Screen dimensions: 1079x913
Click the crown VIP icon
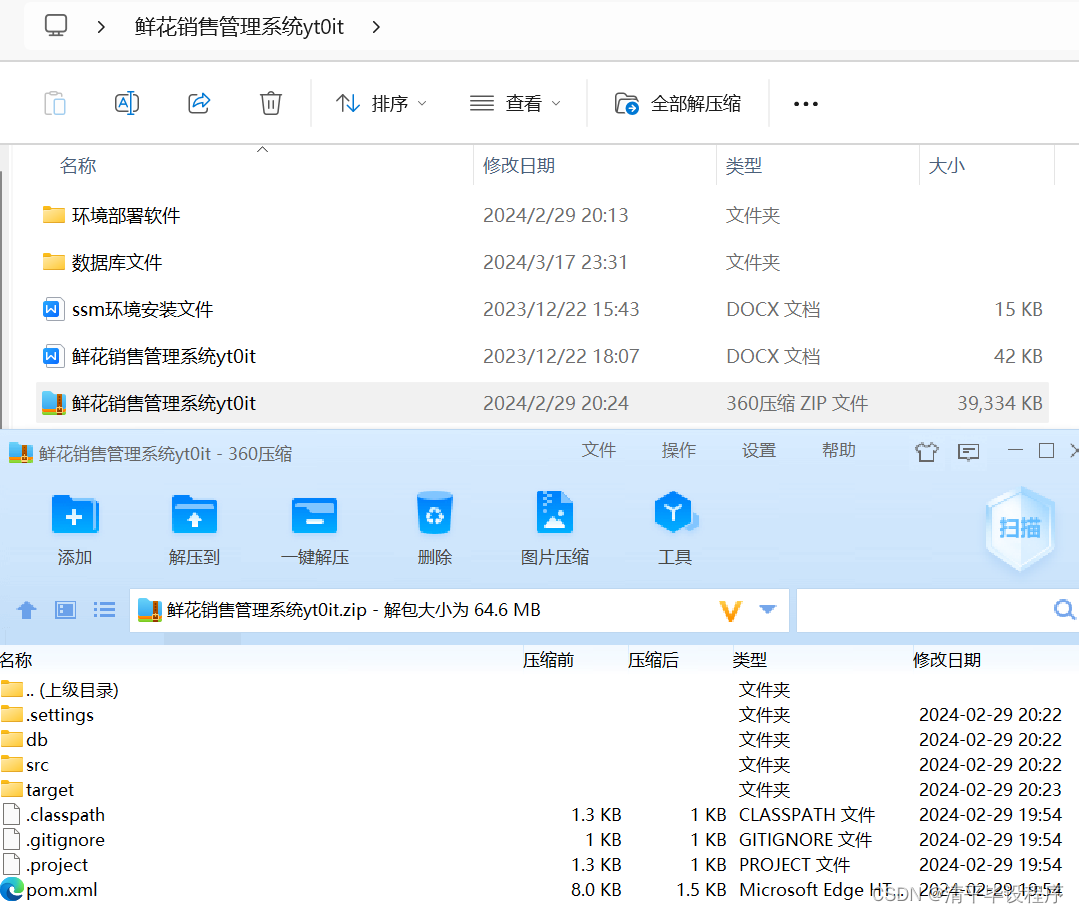pos(926,452)
